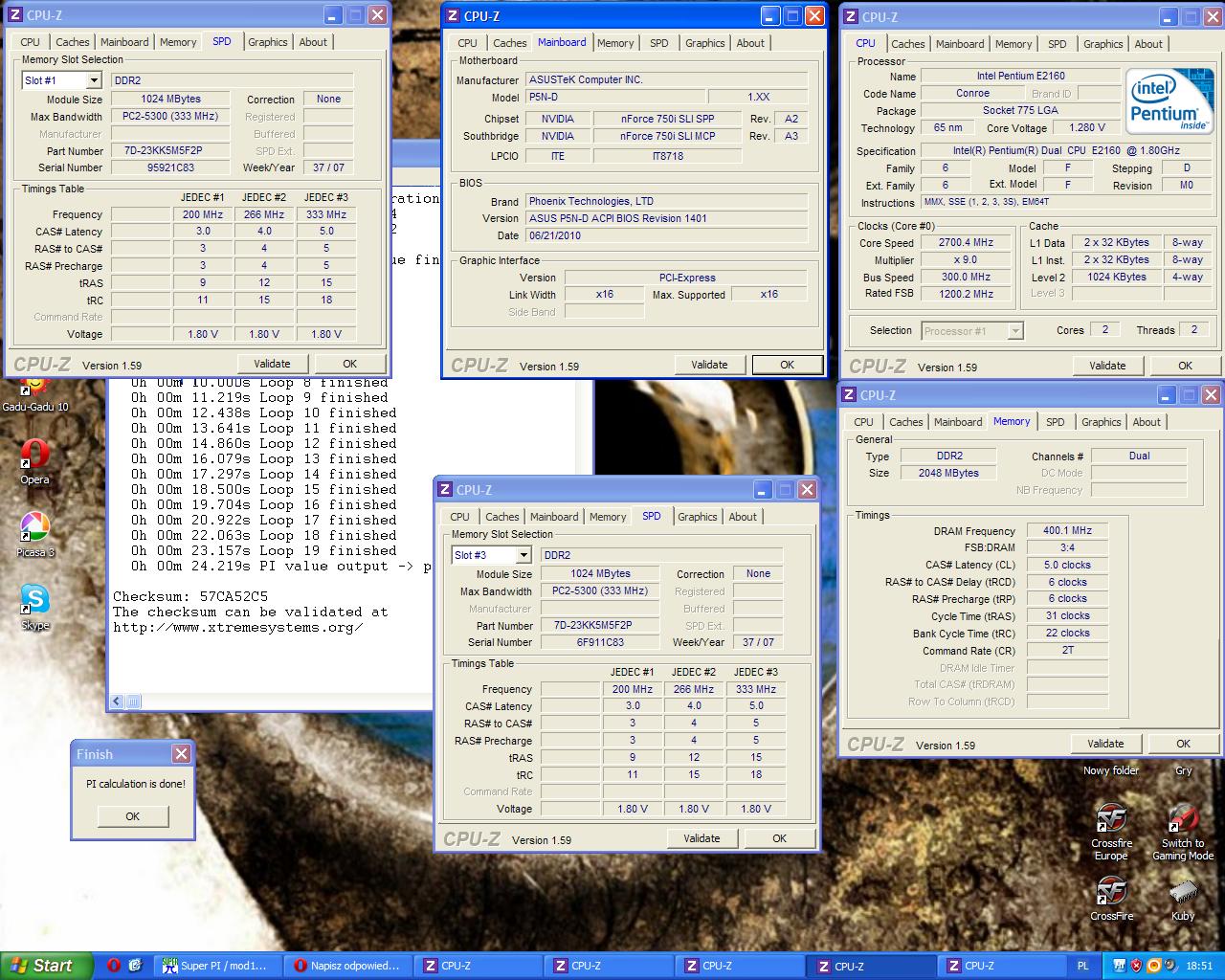
Task: Open the Kuby desktop shortcut
Action: pyautogui.click(x=1183, y=893)
